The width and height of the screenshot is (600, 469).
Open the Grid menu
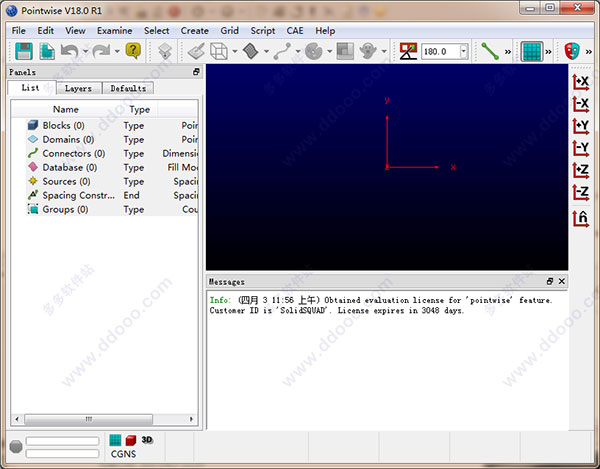(229, 31)
